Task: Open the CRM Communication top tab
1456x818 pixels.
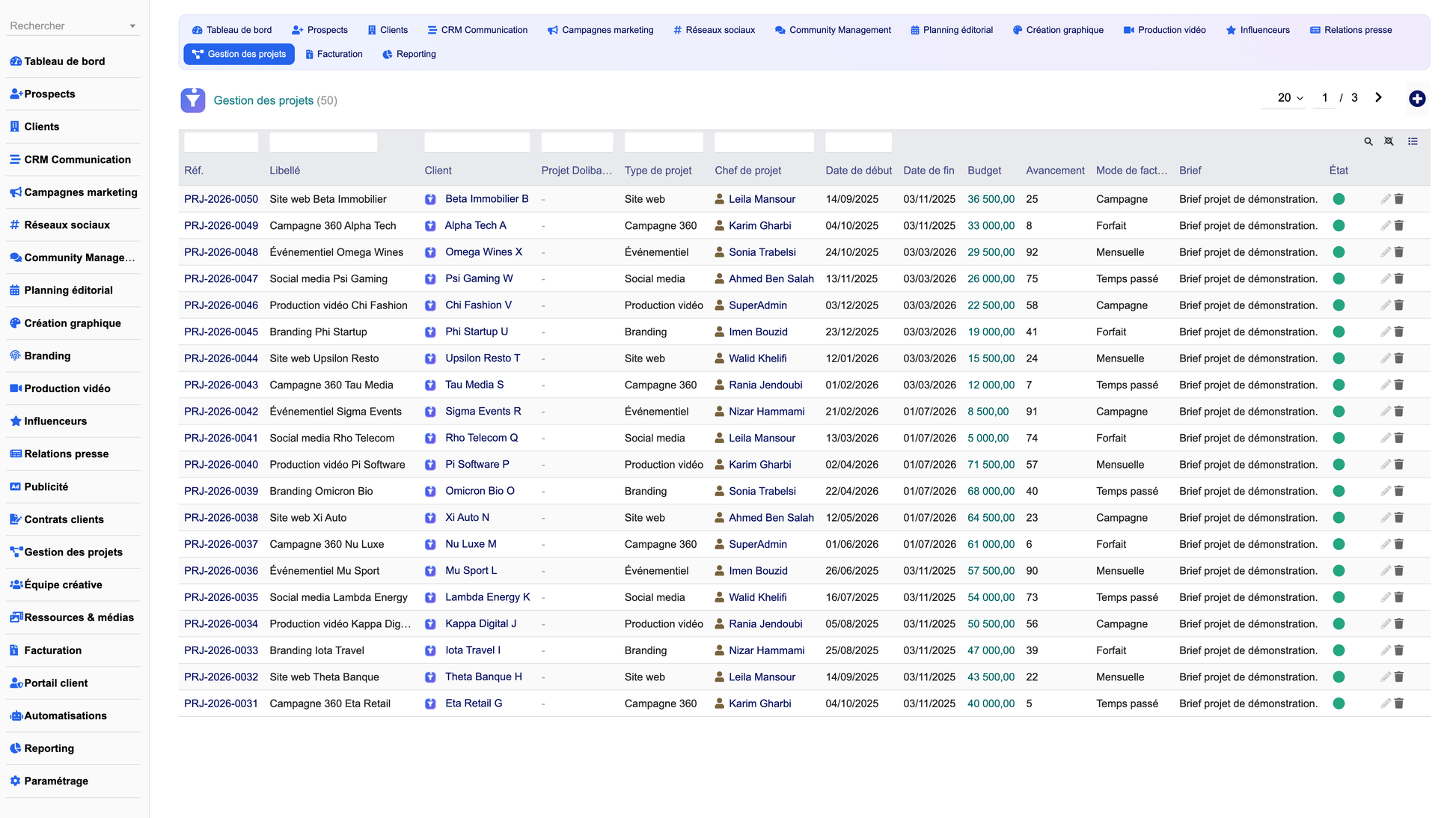Action: pyautogui.click(x=477, y=30)
